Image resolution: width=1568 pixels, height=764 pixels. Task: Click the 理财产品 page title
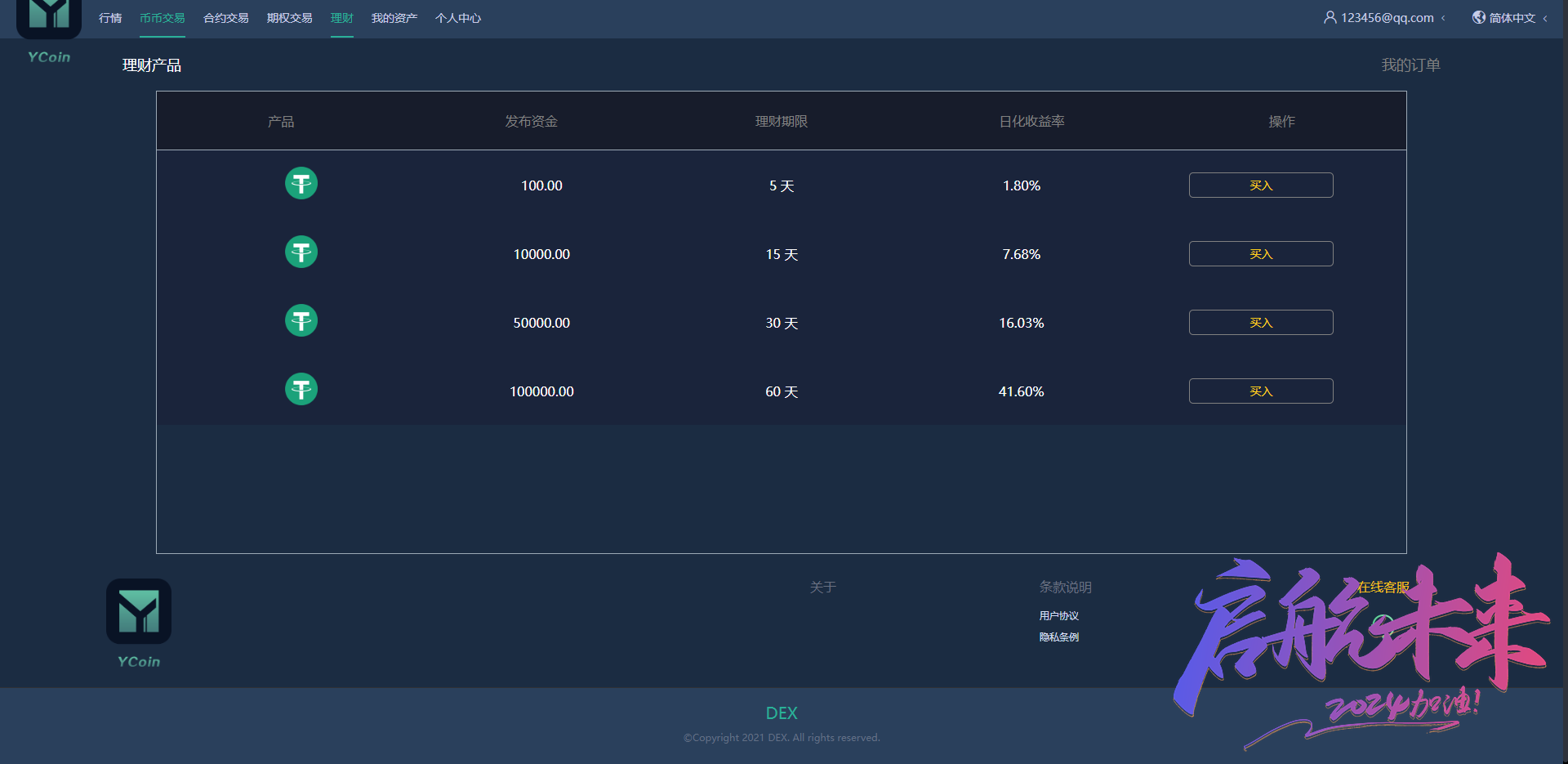click(152, 65)
